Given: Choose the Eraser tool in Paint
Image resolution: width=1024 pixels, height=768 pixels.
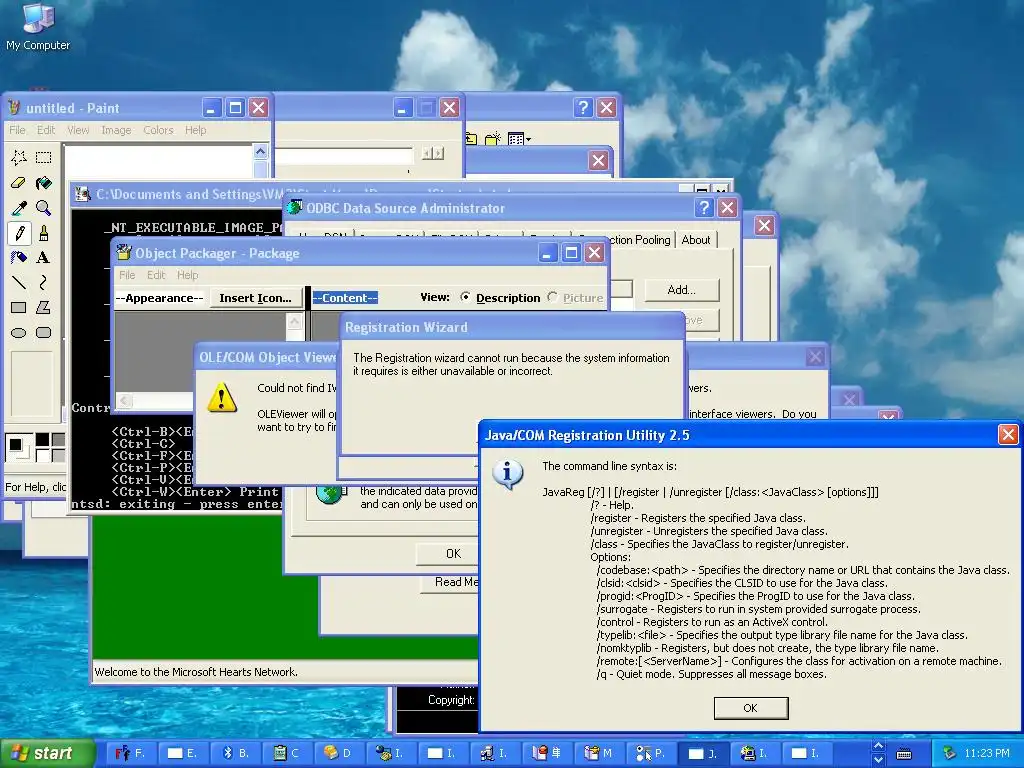Looking at the screenshot, I should (x=19, y=183).
